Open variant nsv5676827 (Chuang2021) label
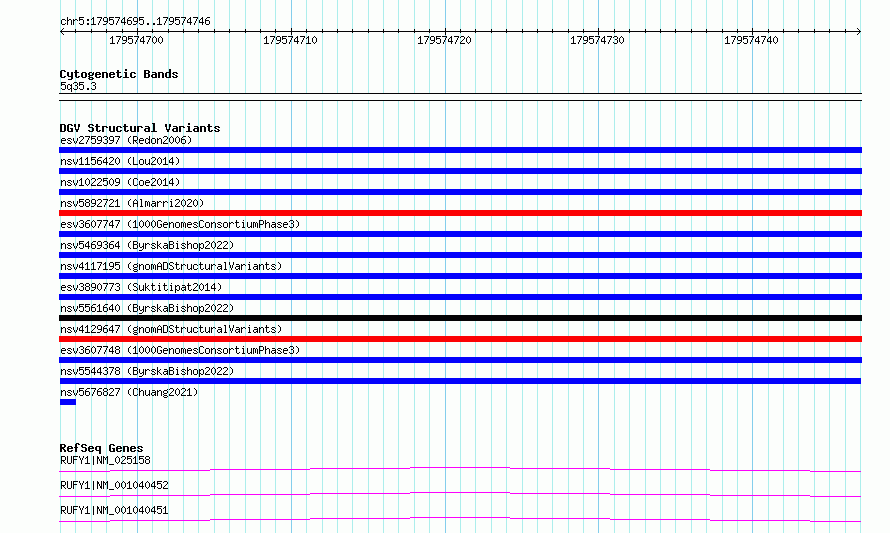This screenshot has width=890, height=533. pyautogui.click(x=129, y=392)
